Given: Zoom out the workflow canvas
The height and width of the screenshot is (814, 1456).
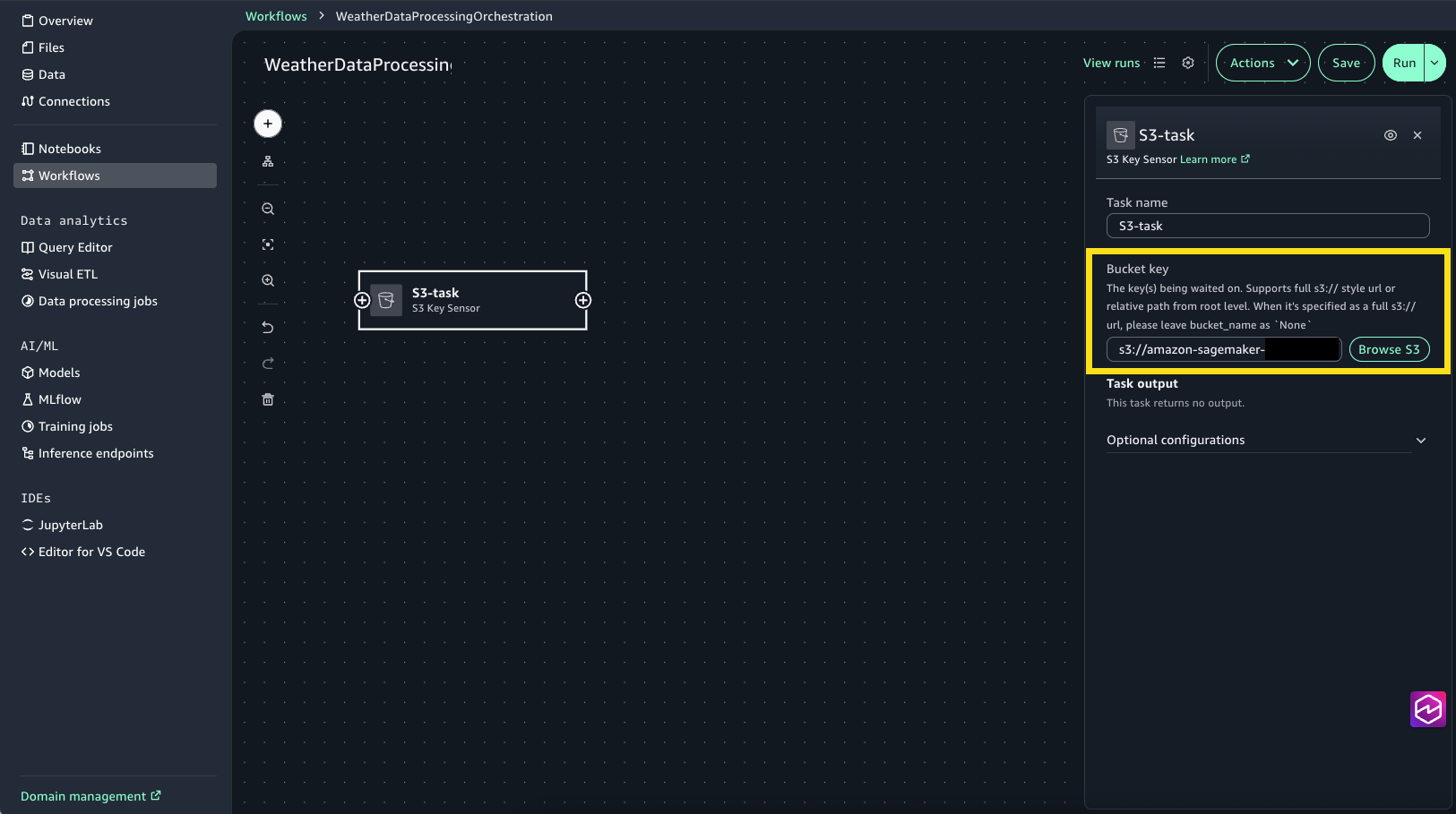Looking at the screenshot, I should tap(268, 209).
